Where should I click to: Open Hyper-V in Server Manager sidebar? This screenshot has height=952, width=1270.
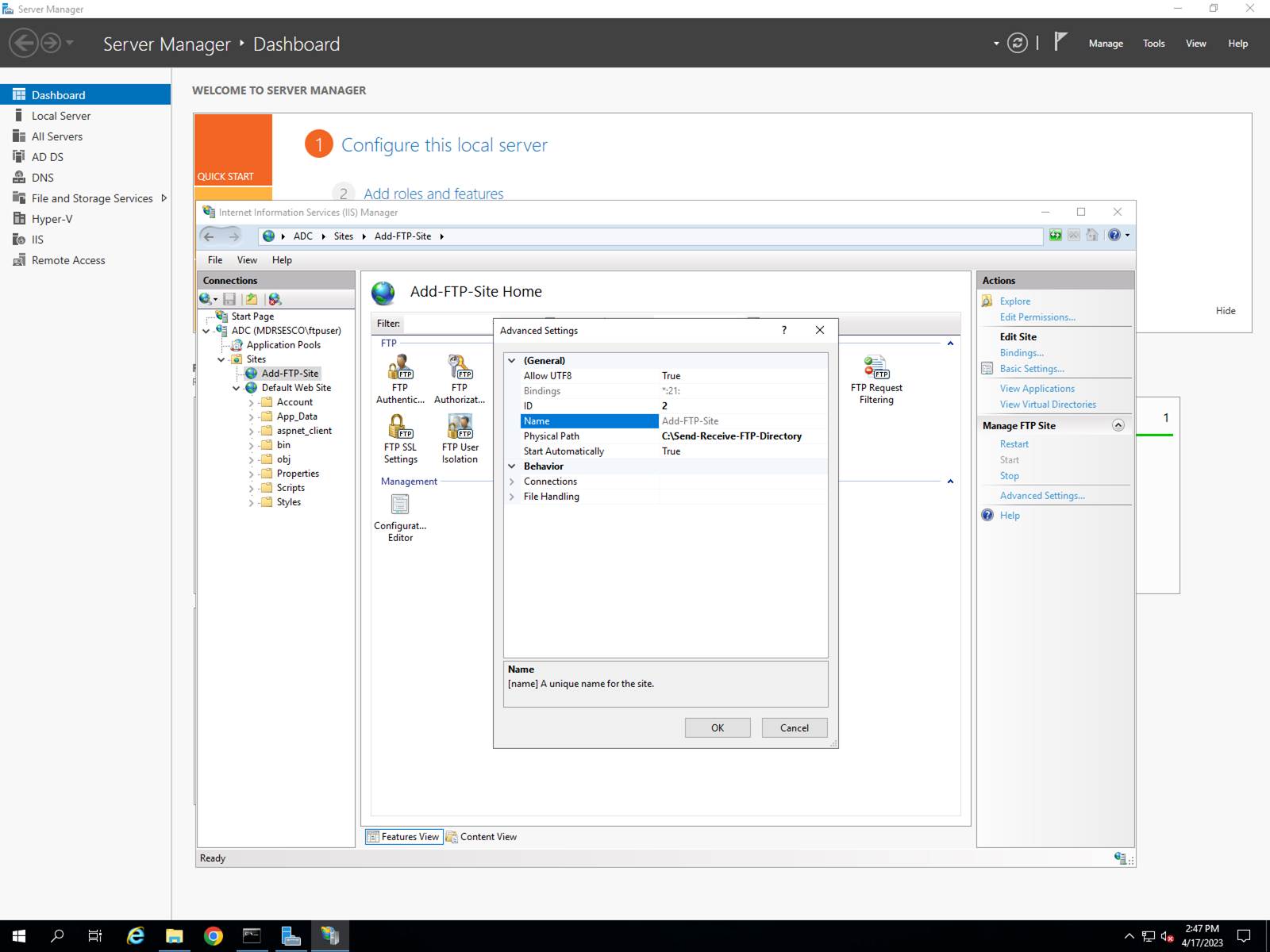[52, 219]
